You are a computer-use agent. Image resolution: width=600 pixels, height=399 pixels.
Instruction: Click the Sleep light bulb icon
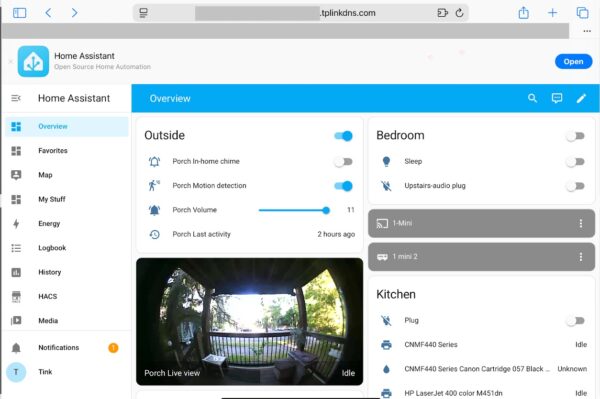(x=386, y=161)
